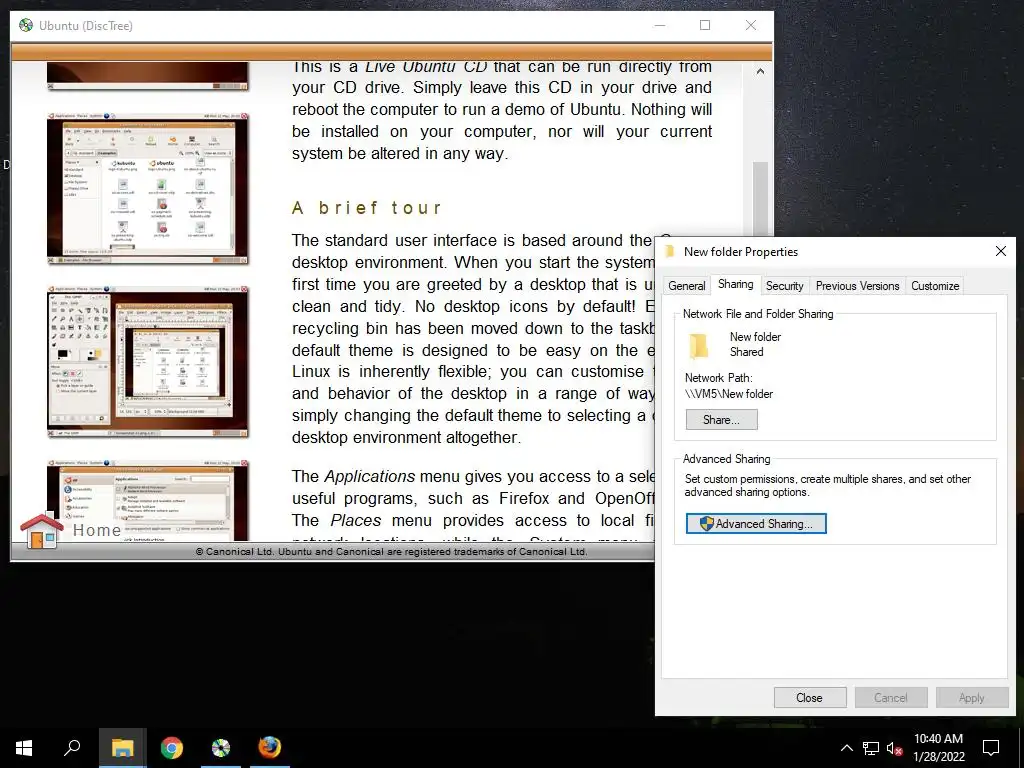
Task: Click the scroll-up arrow in the Ubuntu window
Action: coord(760,71)
